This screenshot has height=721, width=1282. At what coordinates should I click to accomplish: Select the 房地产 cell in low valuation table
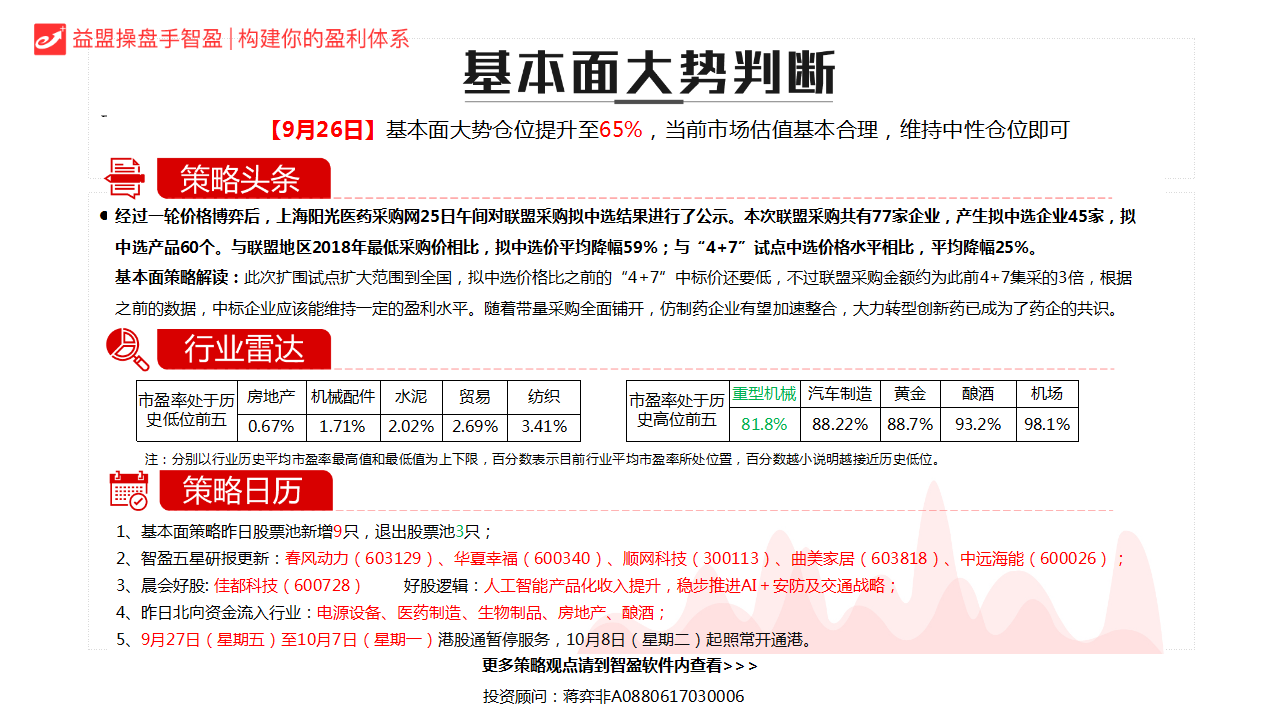tap(271, 396)
